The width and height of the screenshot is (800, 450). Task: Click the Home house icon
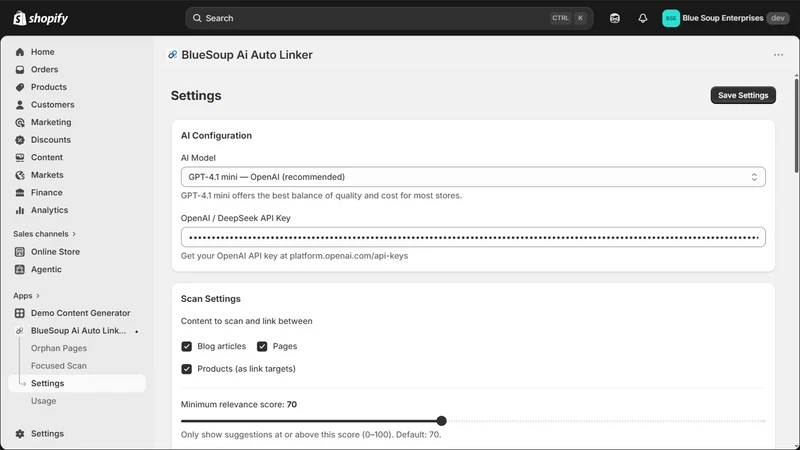tap(20, 52)
